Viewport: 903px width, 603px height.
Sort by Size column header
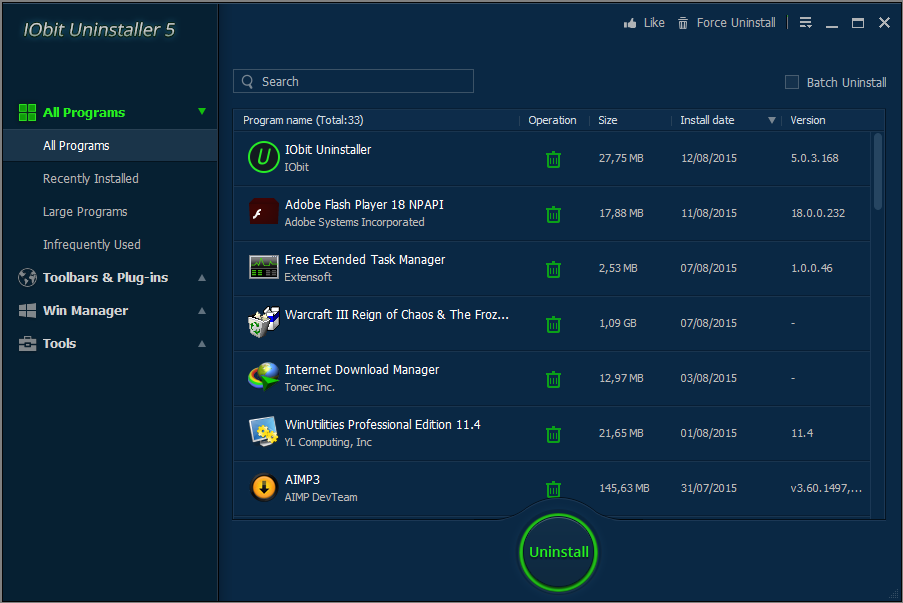tap(608, 120)
